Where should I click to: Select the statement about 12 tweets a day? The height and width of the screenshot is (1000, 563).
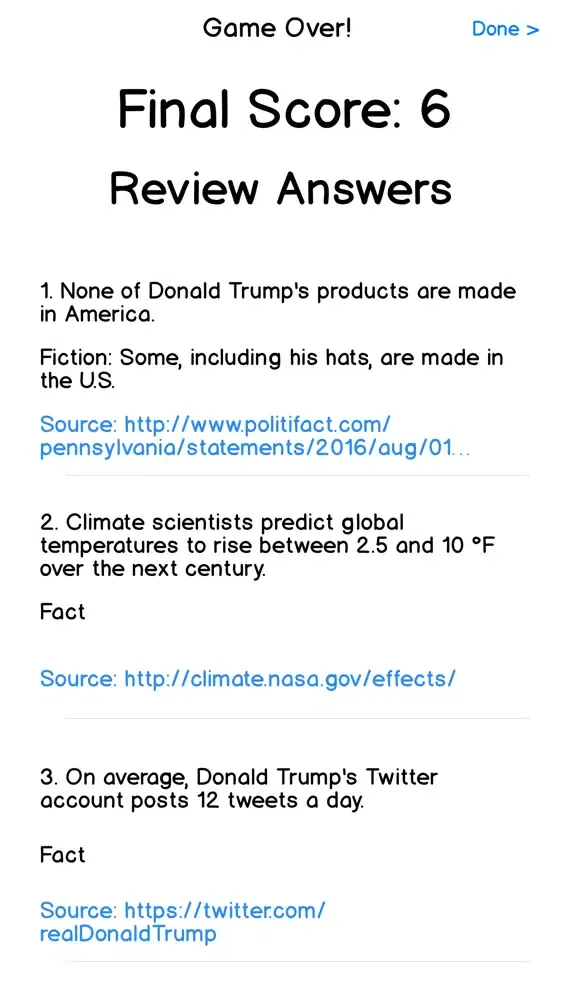point(239,789)
